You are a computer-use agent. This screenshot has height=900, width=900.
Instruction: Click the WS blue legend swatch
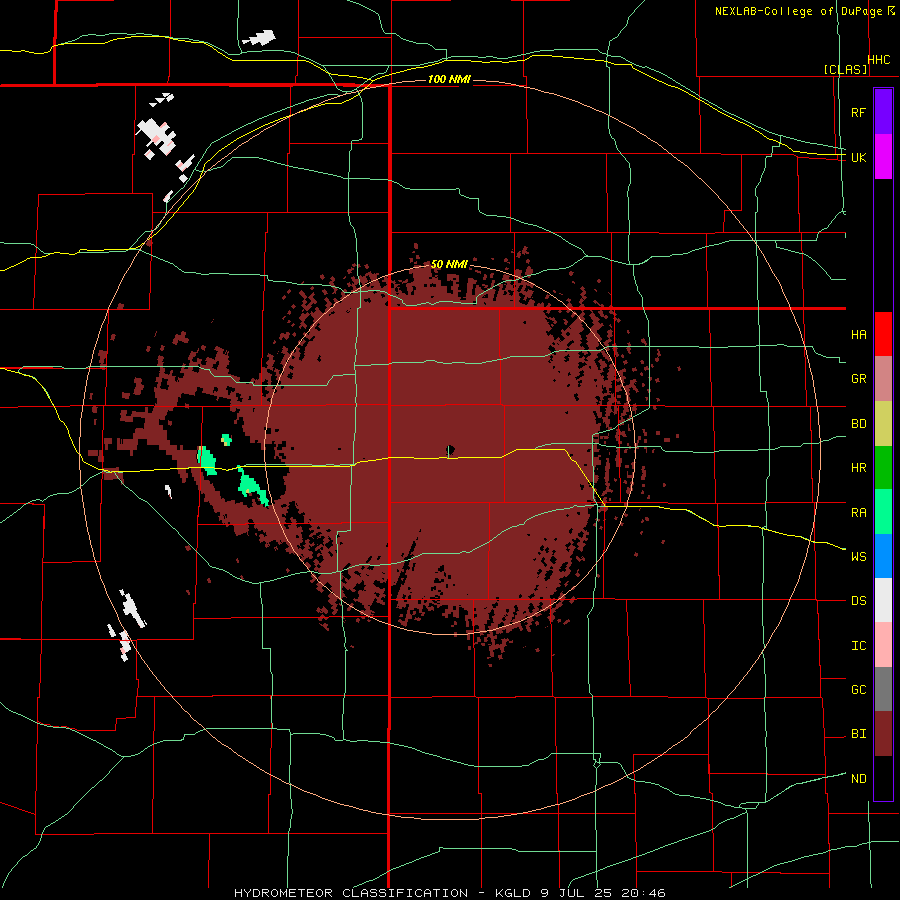pos(883,556)
